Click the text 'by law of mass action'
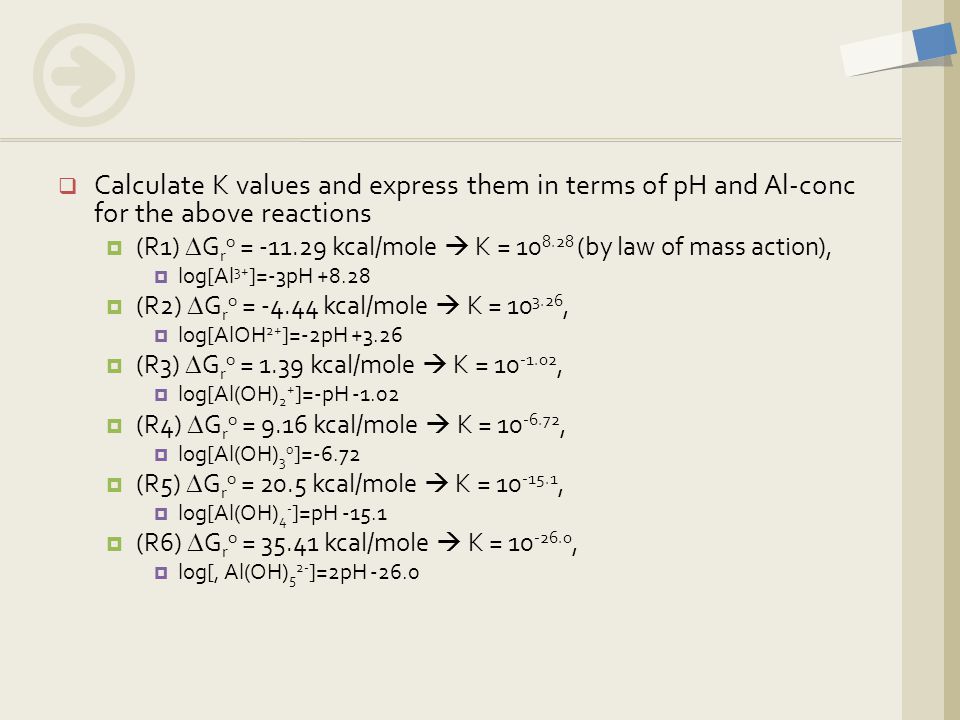The width and height of the screenshot is (960, 720). click(703, 247)
